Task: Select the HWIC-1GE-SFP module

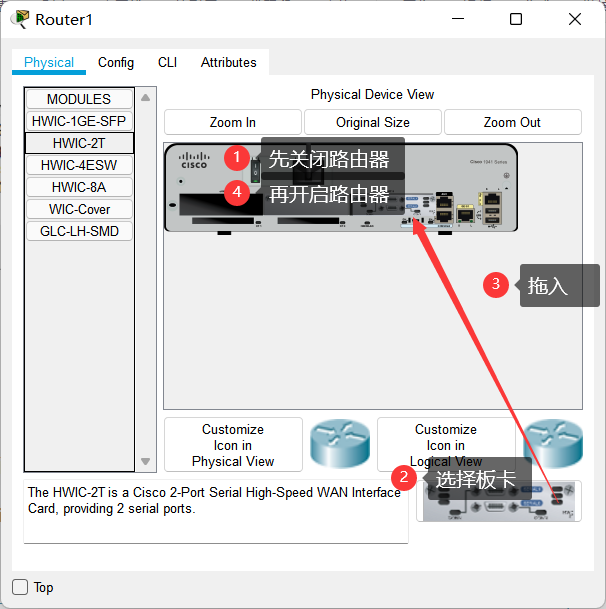Action: 79,121
